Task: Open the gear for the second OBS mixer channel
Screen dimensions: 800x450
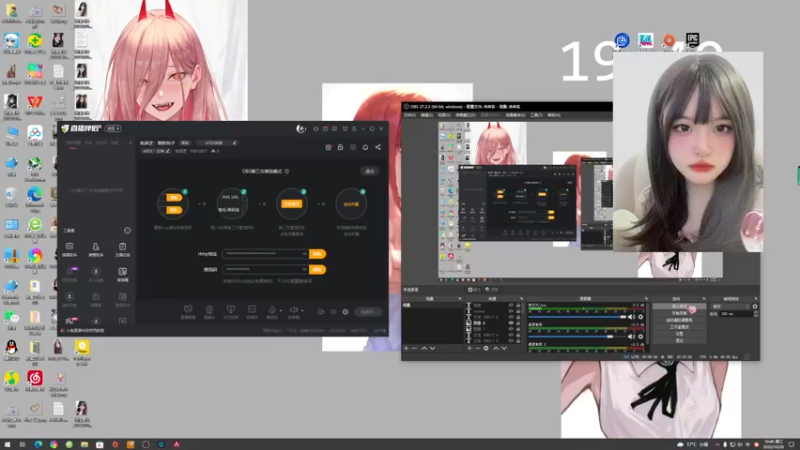Action: [x=641, y=336]
